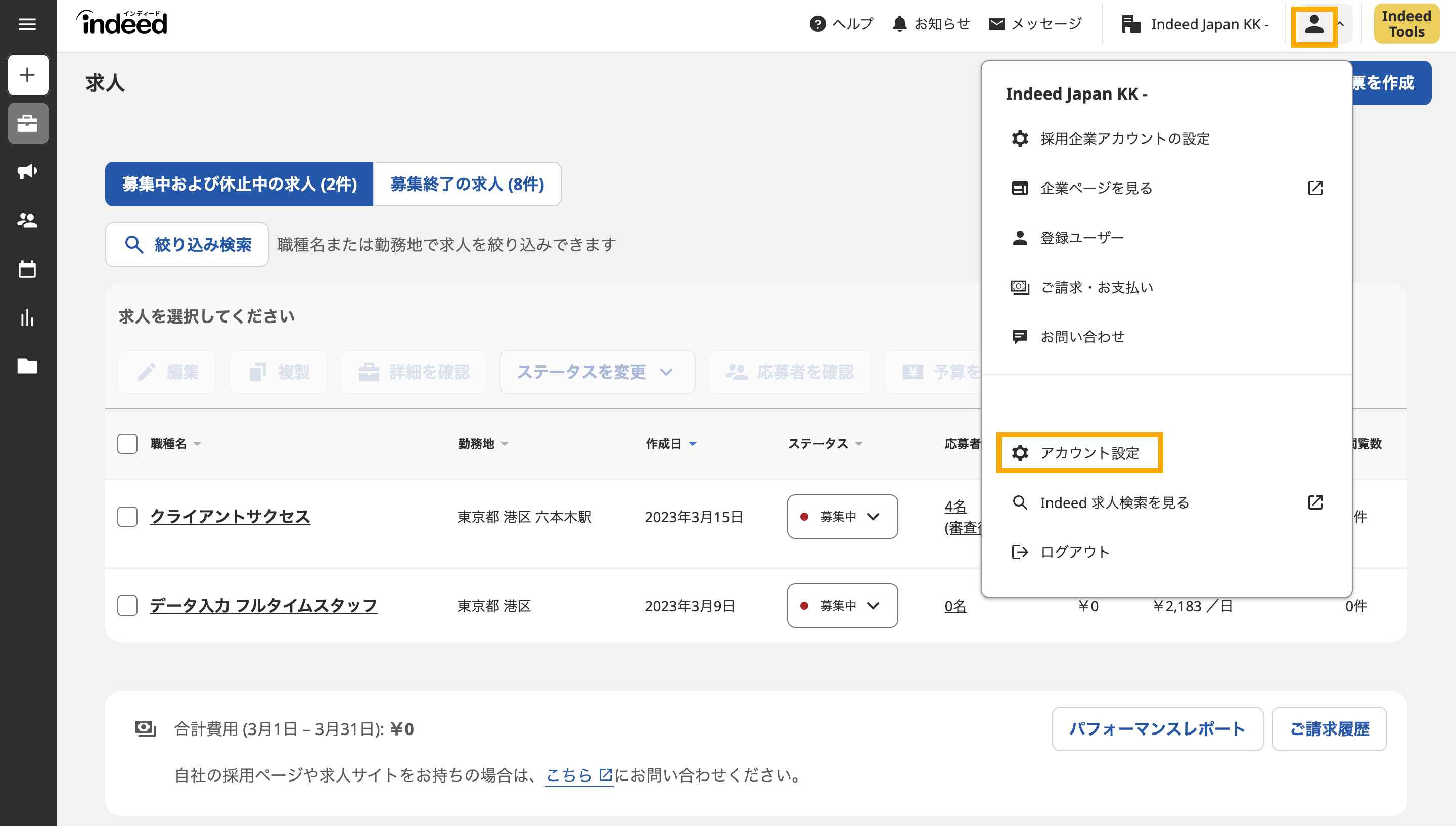Click 2023年3月9日 date cell
This screenshot has height=826, width=1456.
pyautogui.click(x=690, y=605)
